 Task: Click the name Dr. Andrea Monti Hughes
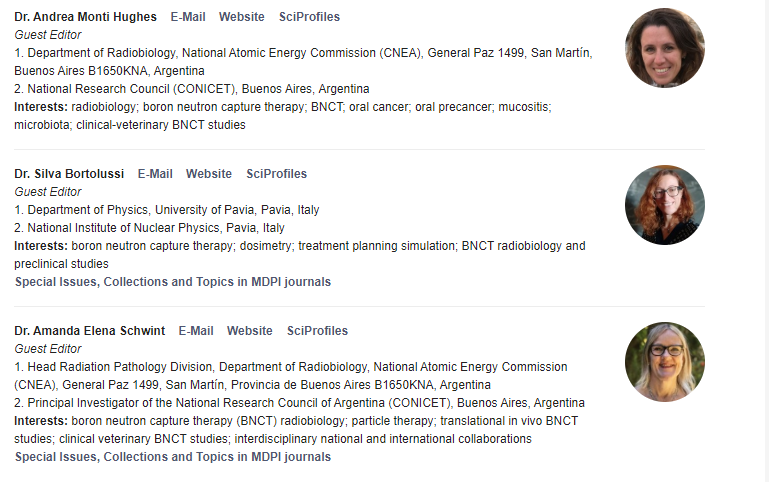(86, 17)
